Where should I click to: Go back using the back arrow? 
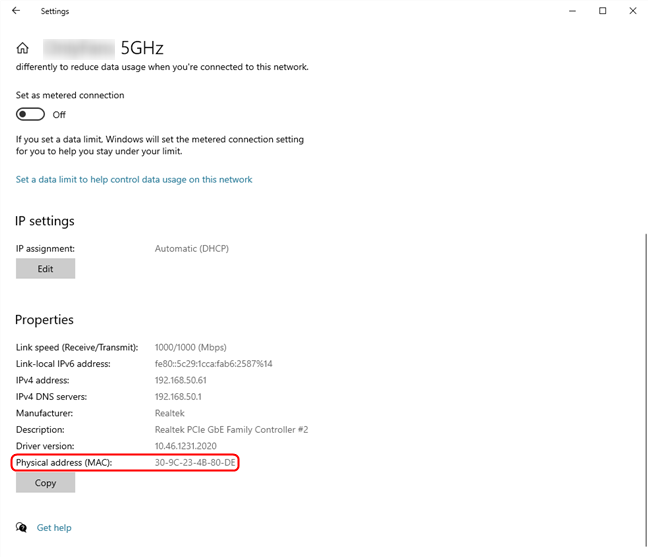pyautogui.click(x=16, y=11)
